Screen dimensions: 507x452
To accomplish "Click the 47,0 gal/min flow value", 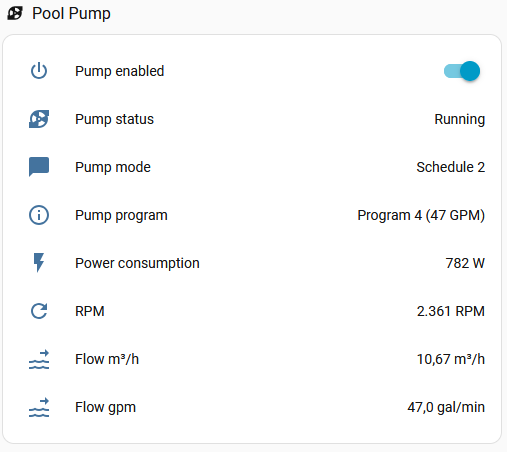I will point(446,407).
